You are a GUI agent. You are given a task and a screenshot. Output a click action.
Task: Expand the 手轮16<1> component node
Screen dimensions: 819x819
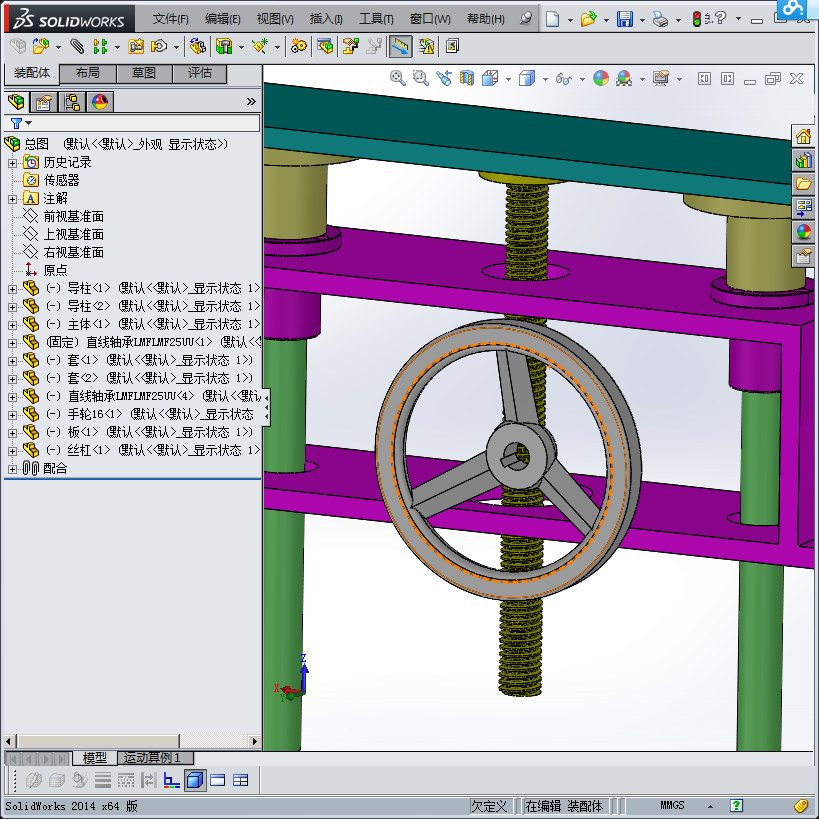(12, 414)
